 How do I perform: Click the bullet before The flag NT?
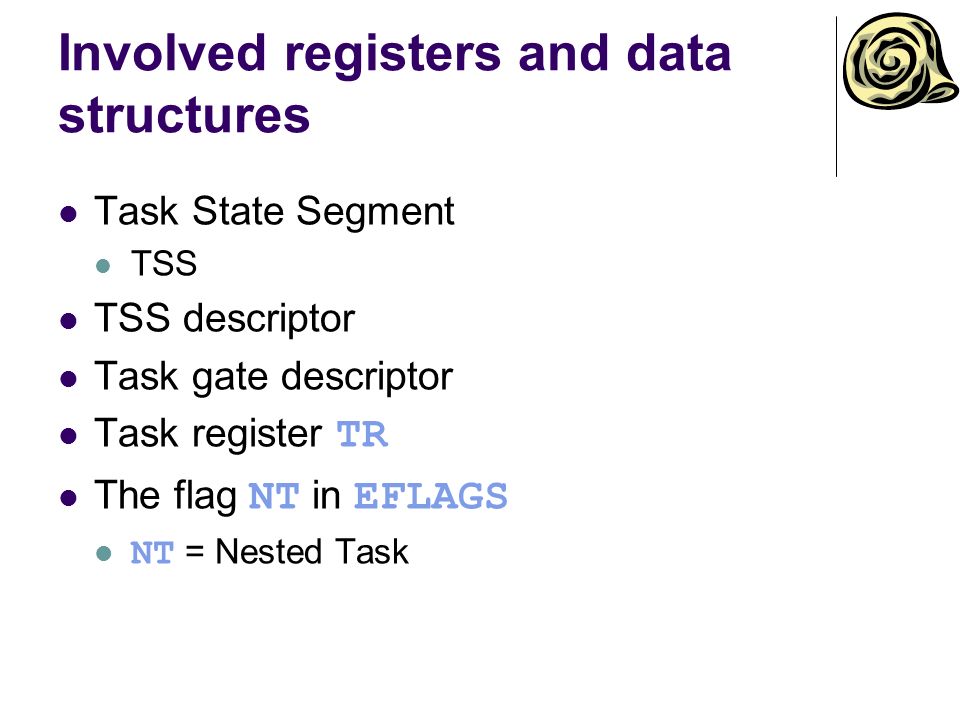pyautogui.click(x=69, y=497)
